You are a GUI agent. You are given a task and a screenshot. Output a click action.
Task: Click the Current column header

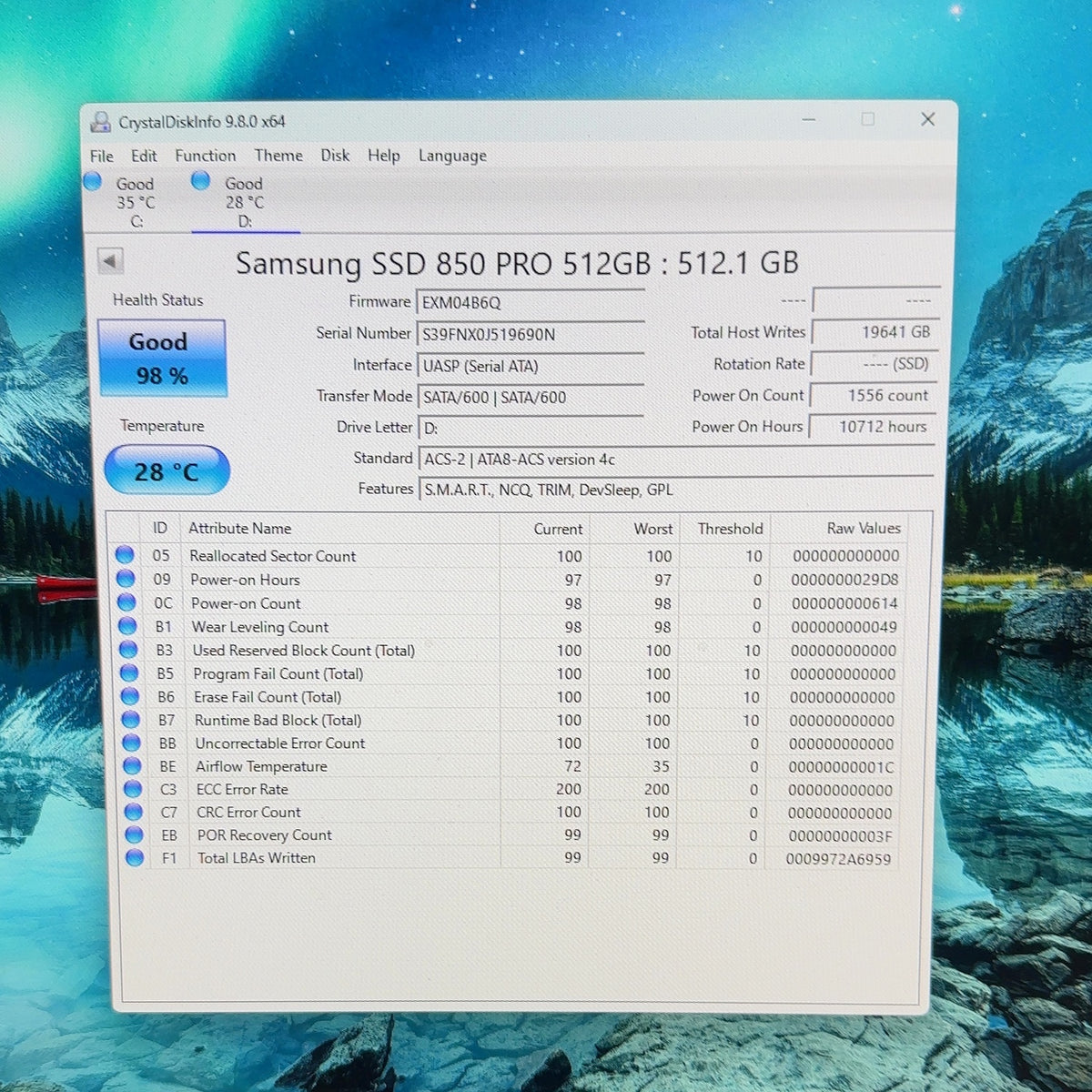[558, 529]
